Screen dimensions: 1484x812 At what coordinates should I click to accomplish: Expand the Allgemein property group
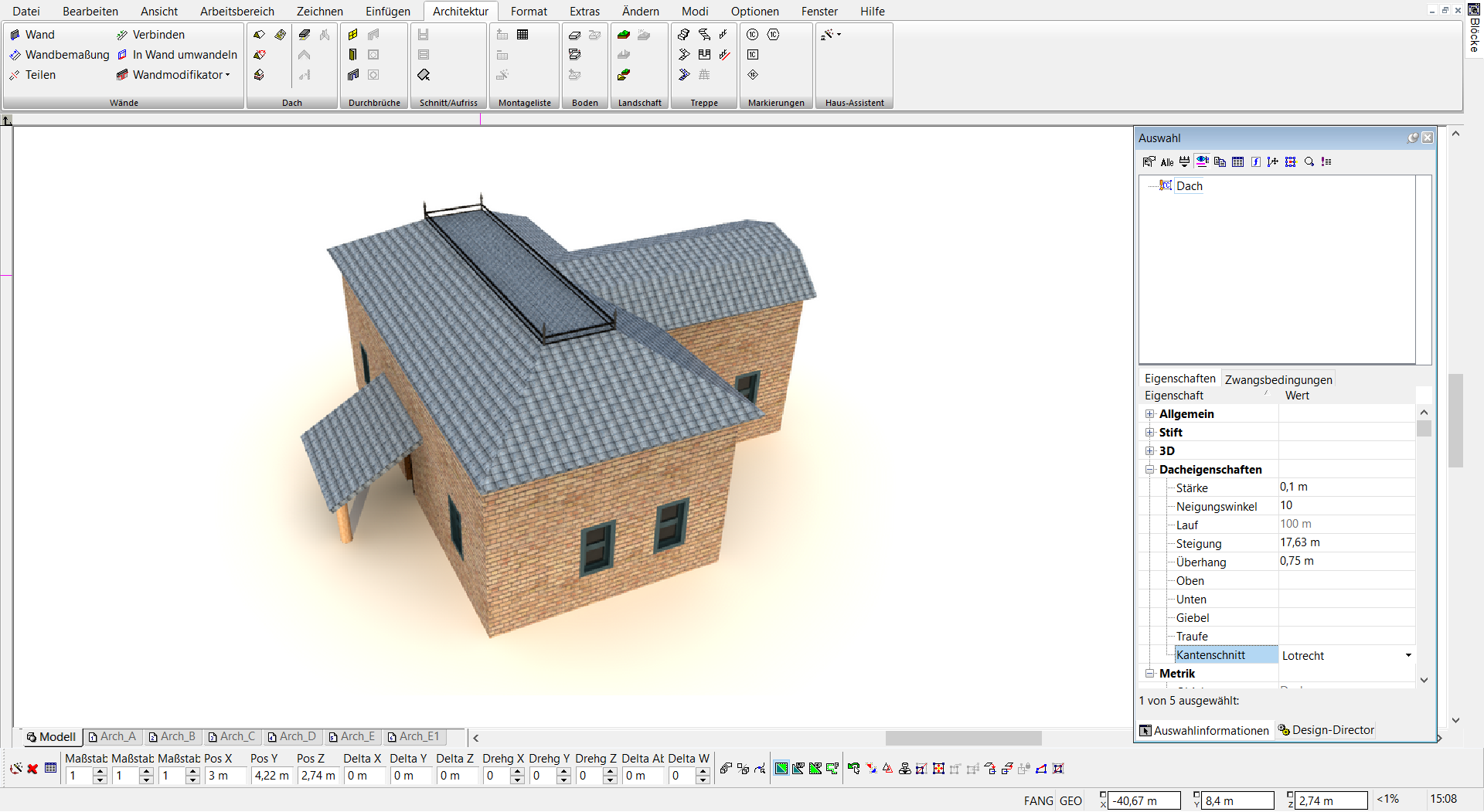point(1150,414)
